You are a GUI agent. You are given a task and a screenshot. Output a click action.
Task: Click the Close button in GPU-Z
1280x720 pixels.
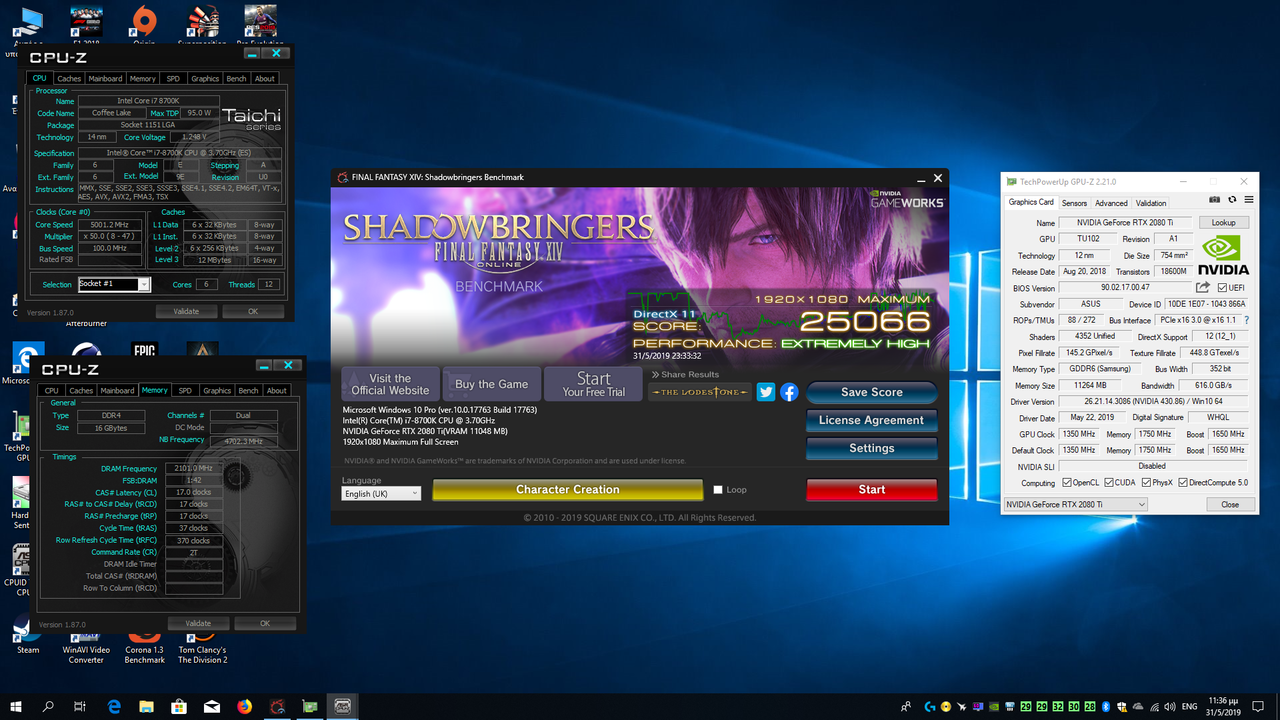tap(1230, 505)
